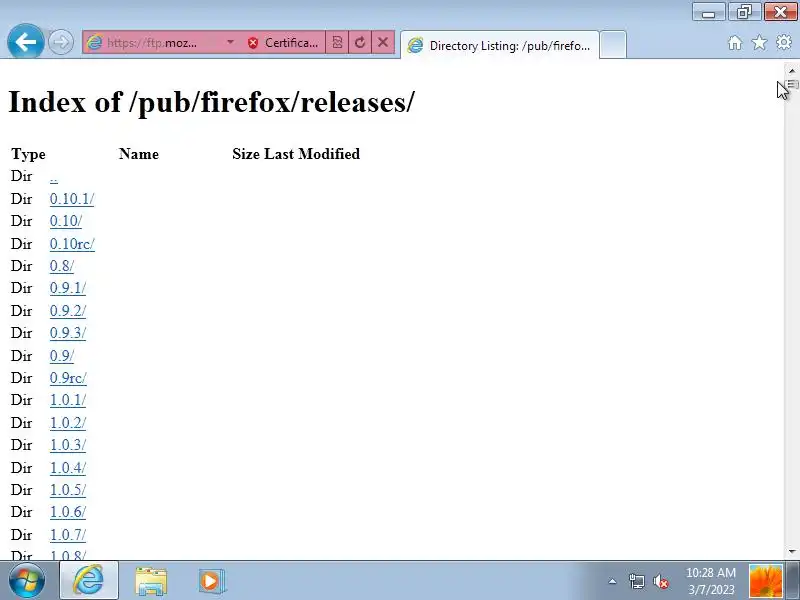Click the 'Last Modified' column header text
Image resolution: width=800 pixels, height=600 pixels.
[x=312, y=154]
